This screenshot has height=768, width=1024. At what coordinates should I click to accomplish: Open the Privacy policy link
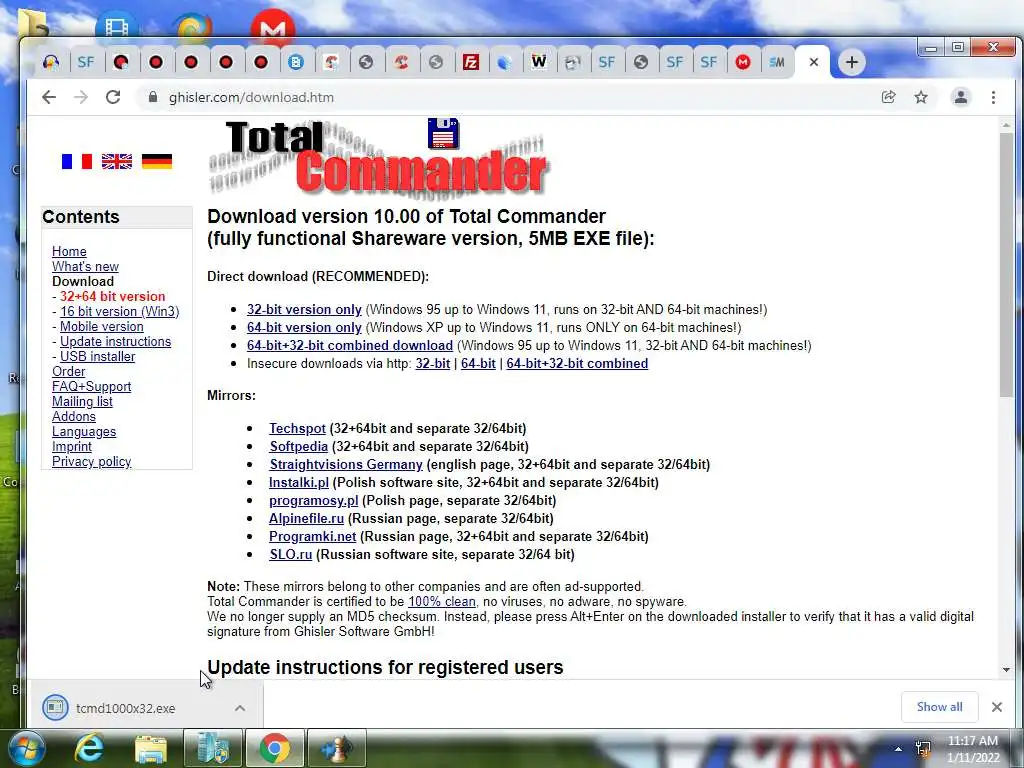pyautogui.click(x=91, y=462)
